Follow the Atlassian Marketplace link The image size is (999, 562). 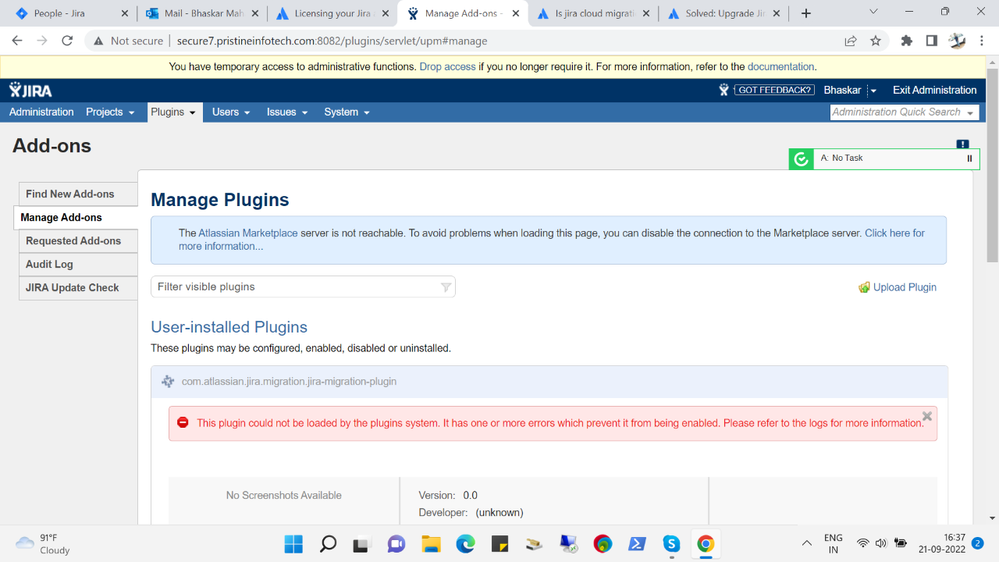click(x=248, y=233)
